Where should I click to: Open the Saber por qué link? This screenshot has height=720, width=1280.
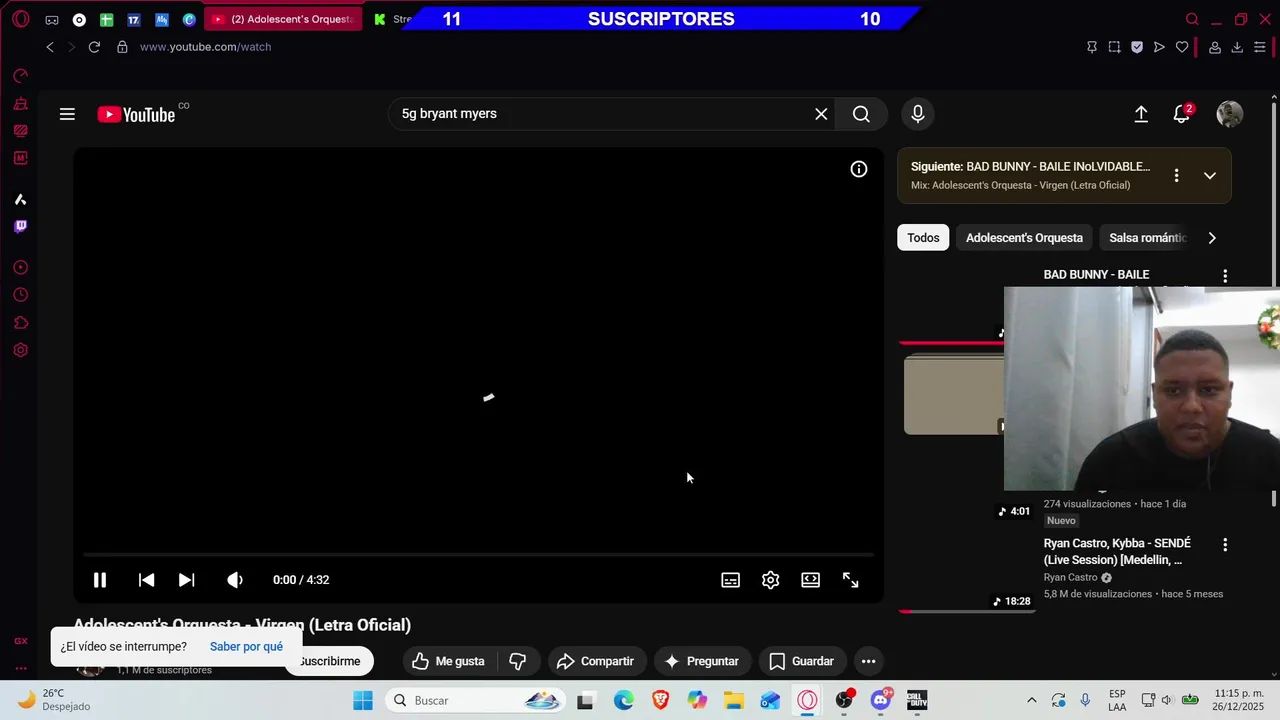point(246,647)
